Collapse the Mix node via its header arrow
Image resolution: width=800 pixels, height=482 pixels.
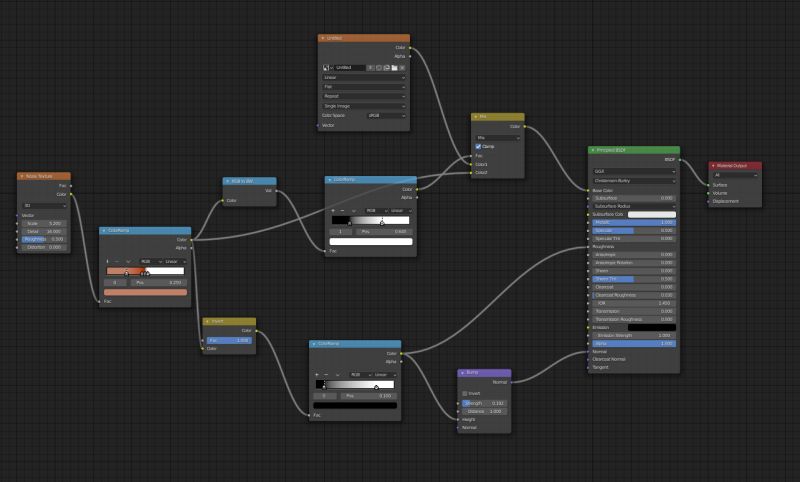tap(476, 117)
